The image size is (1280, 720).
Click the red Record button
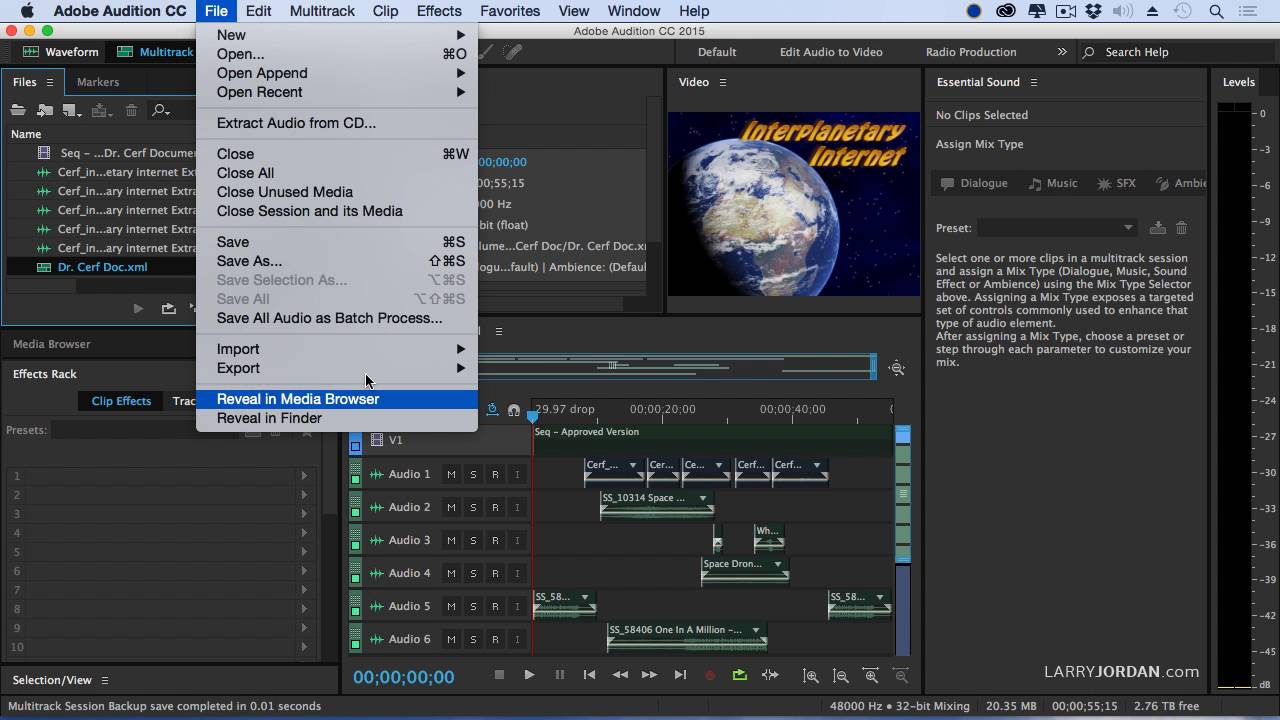point(710,675)
